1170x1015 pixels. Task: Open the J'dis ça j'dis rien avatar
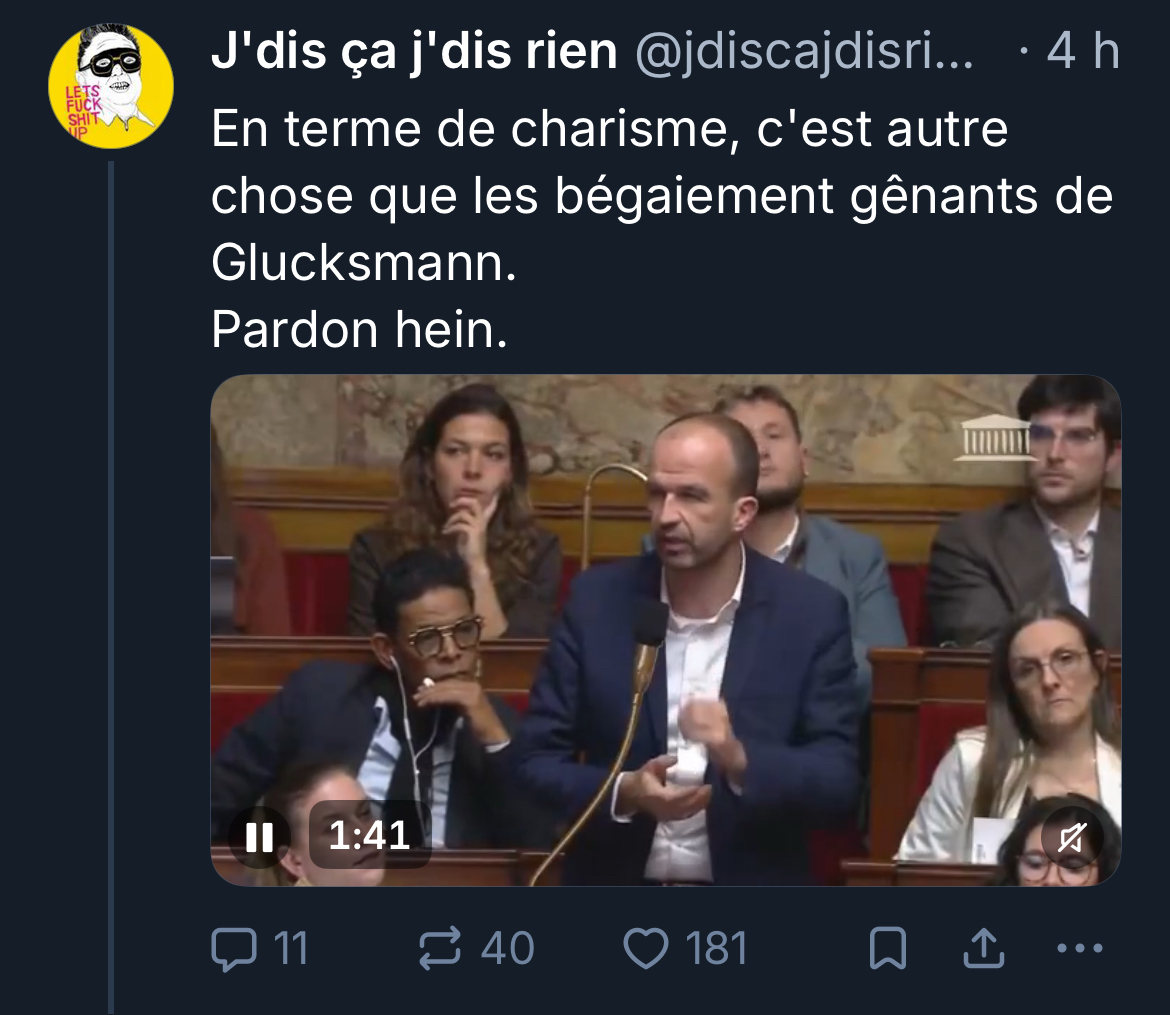pyautogui.click(x=111, y=87)
